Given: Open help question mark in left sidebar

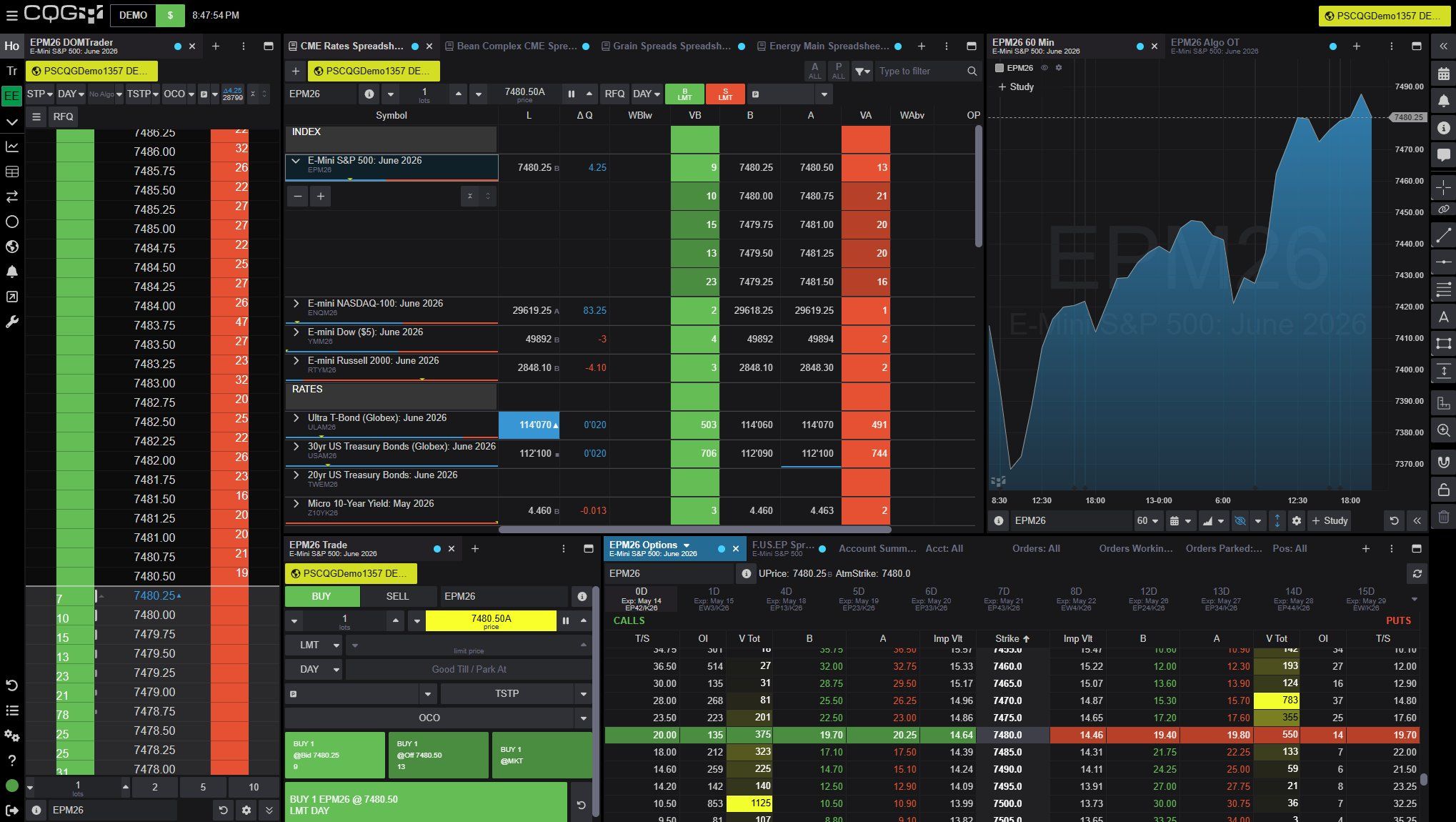Looking at the screenshot, I should [x=11, y=761].
